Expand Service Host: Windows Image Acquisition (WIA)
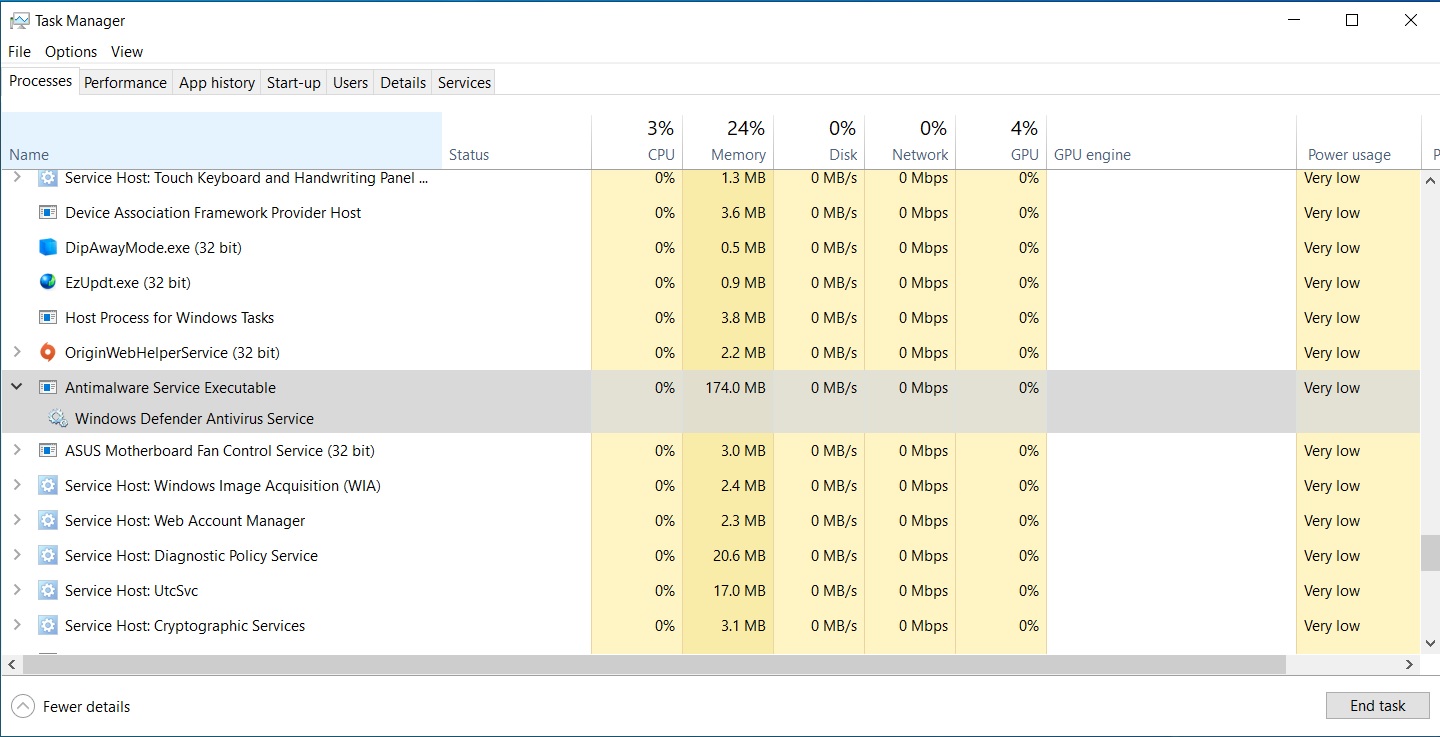 (x=16, y=486)
